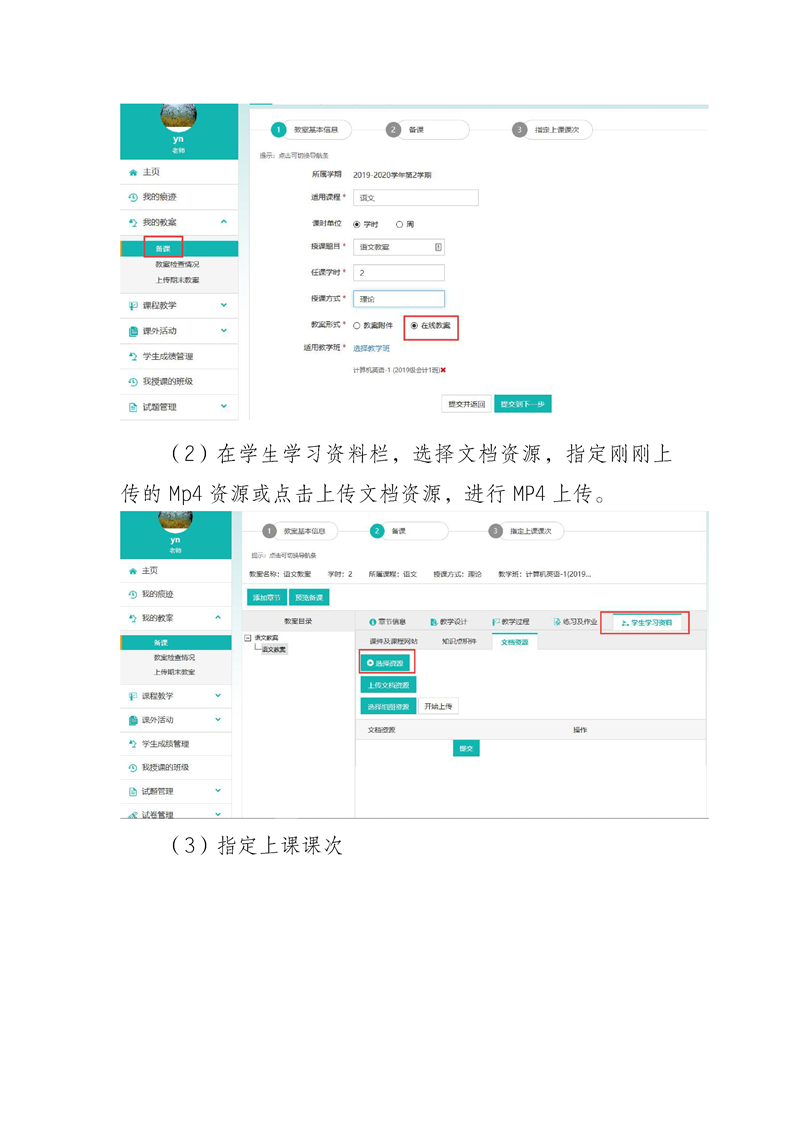This screenshot has height=1122, width=793.
Task: Click the icon inside 授课题目 field
Action: pos(438,247)
